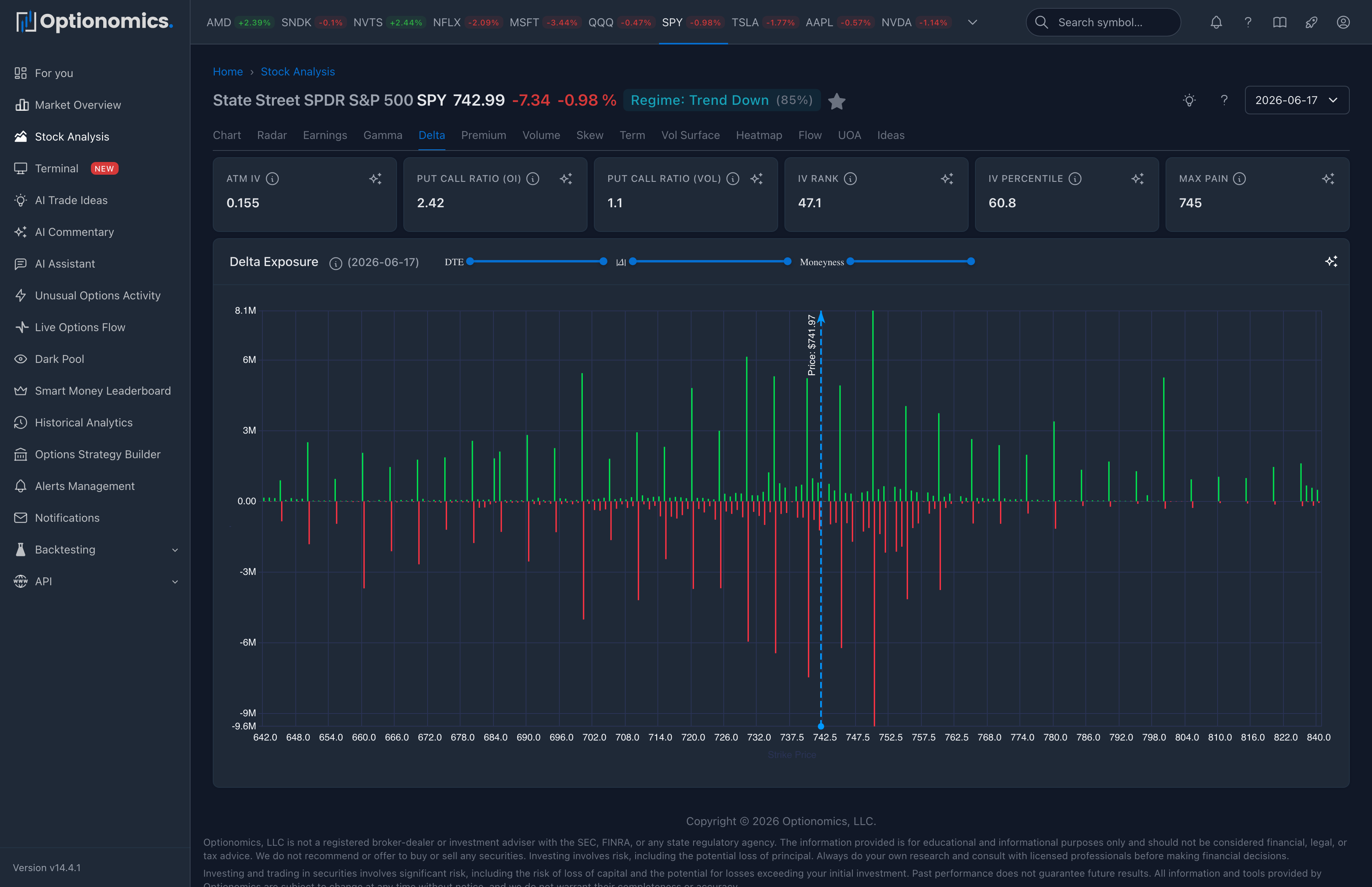Click AI sparkle on Max Pain card

[1328, 179]
